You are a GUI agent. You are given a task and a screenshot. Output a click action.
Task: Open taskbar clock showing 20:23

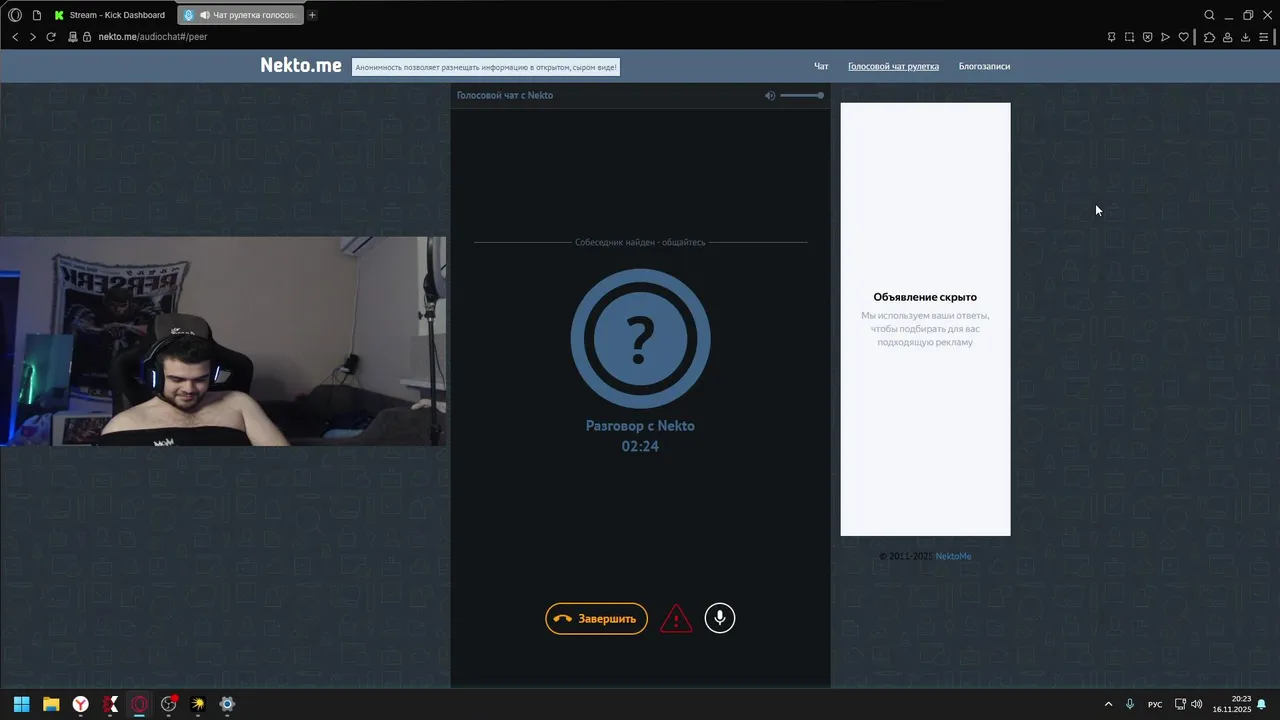tap(1232, 704)
